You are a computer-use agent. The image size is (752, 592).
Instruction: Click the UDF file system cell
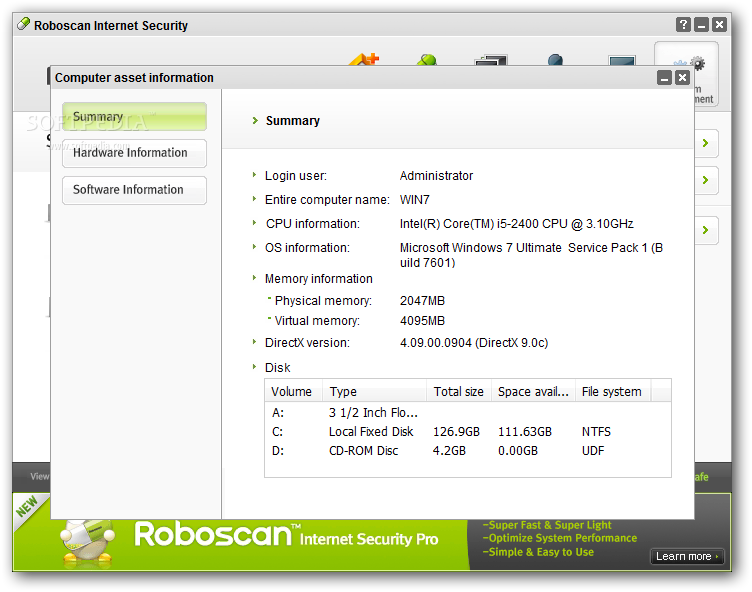593,451
